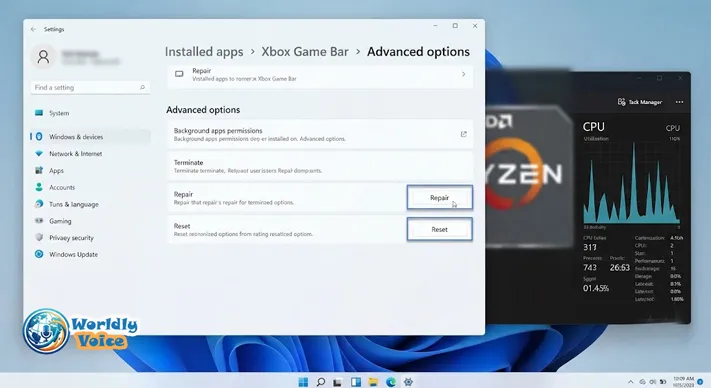The height and width of the screenshot is (388, 711).
Task: Select Windows & devices in sidebar
Action: [91, 136]
